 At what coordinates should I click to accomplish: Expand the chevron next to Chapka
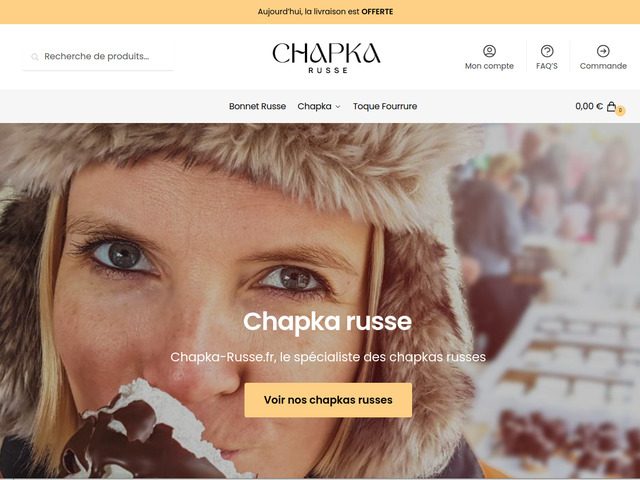338,107
